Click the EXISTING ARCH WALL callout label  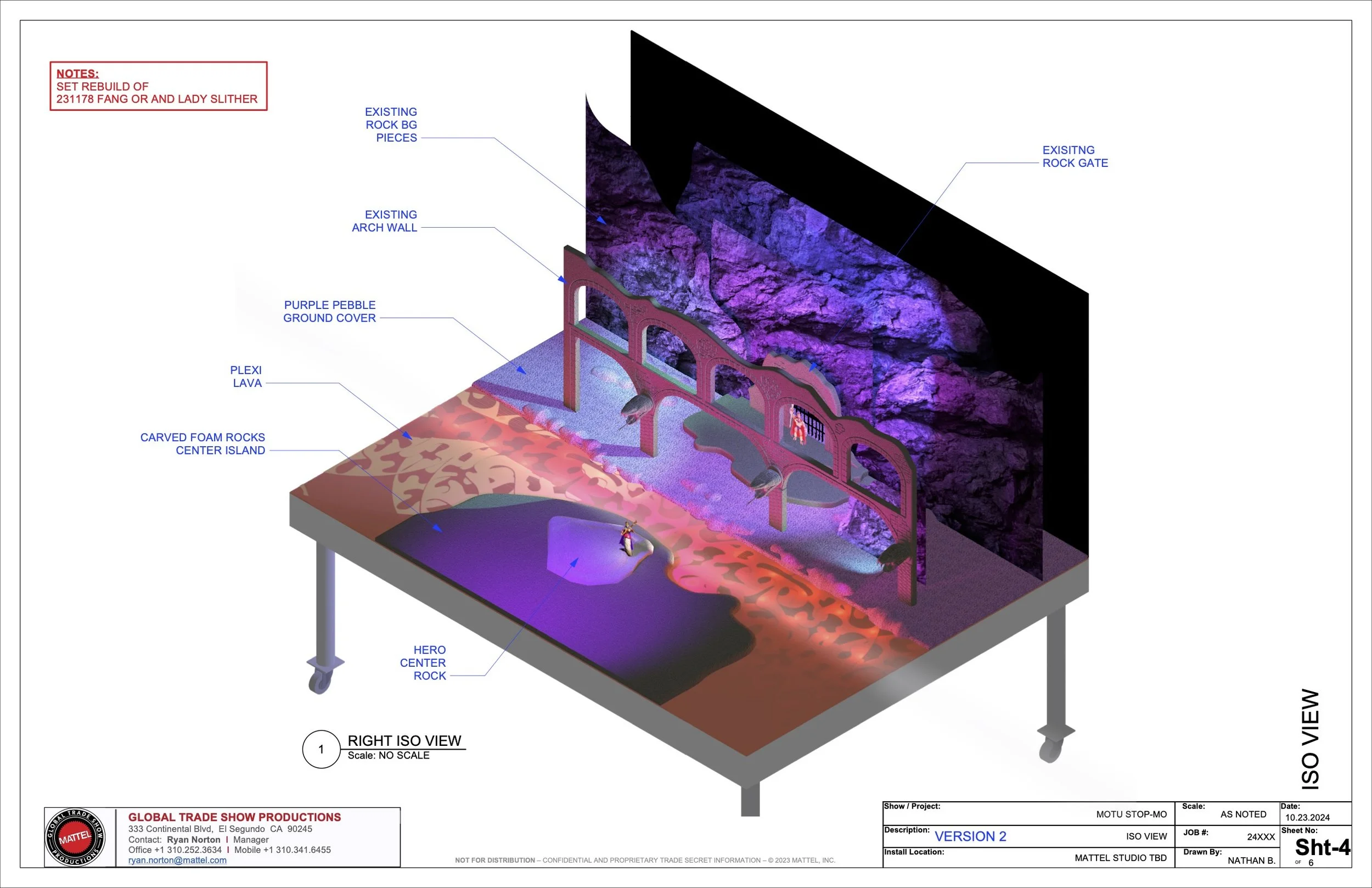pos(385,221)
